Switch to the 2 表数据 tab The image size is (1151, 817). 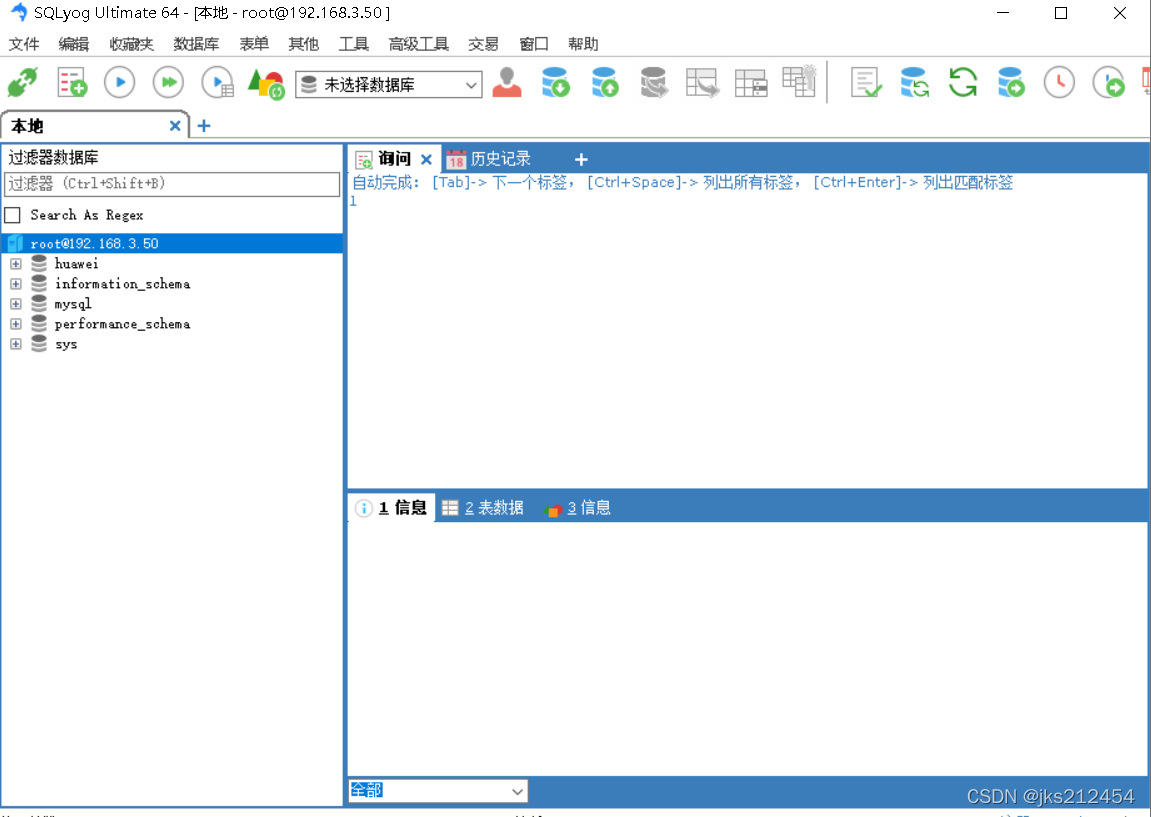pos(483,508)
